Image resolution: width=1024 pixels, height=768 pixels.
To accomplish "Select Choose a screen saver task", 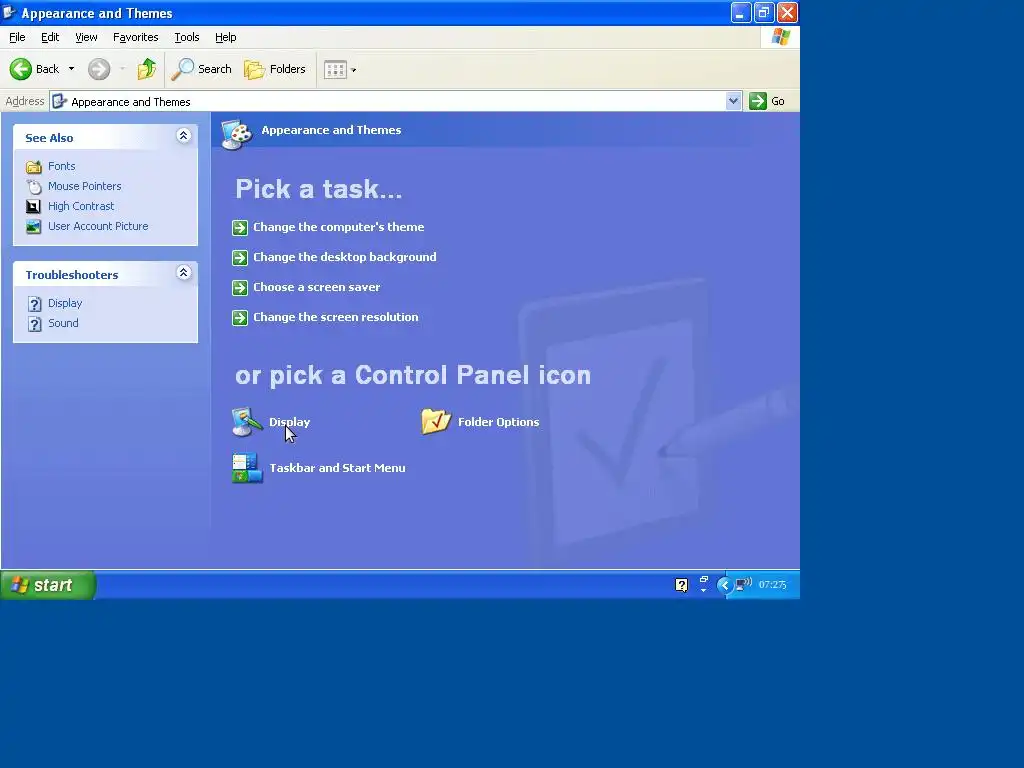I will [317, 287].
